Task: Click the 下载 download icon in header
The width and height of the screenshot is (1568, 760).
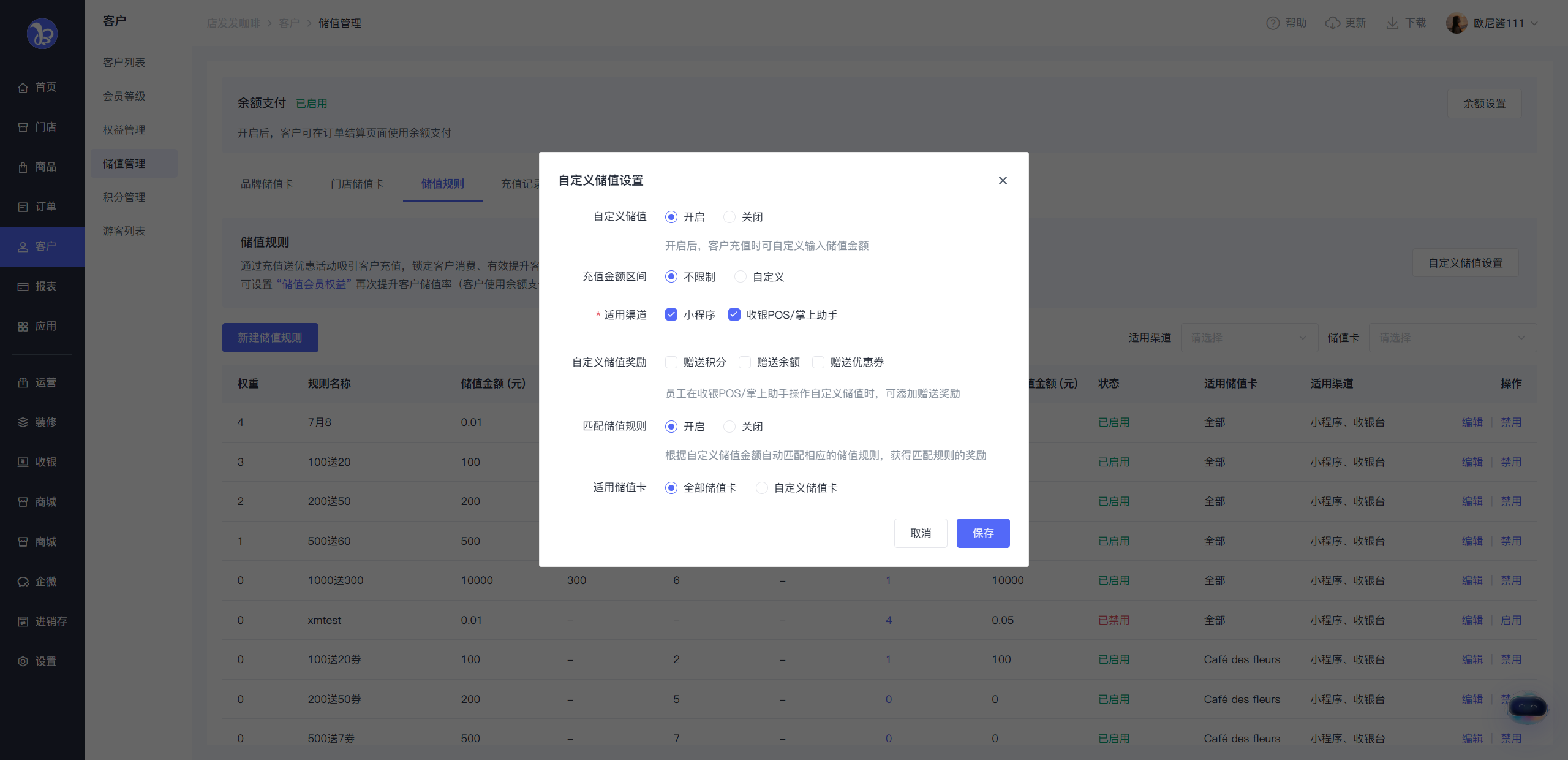Action: point(1392,23)
